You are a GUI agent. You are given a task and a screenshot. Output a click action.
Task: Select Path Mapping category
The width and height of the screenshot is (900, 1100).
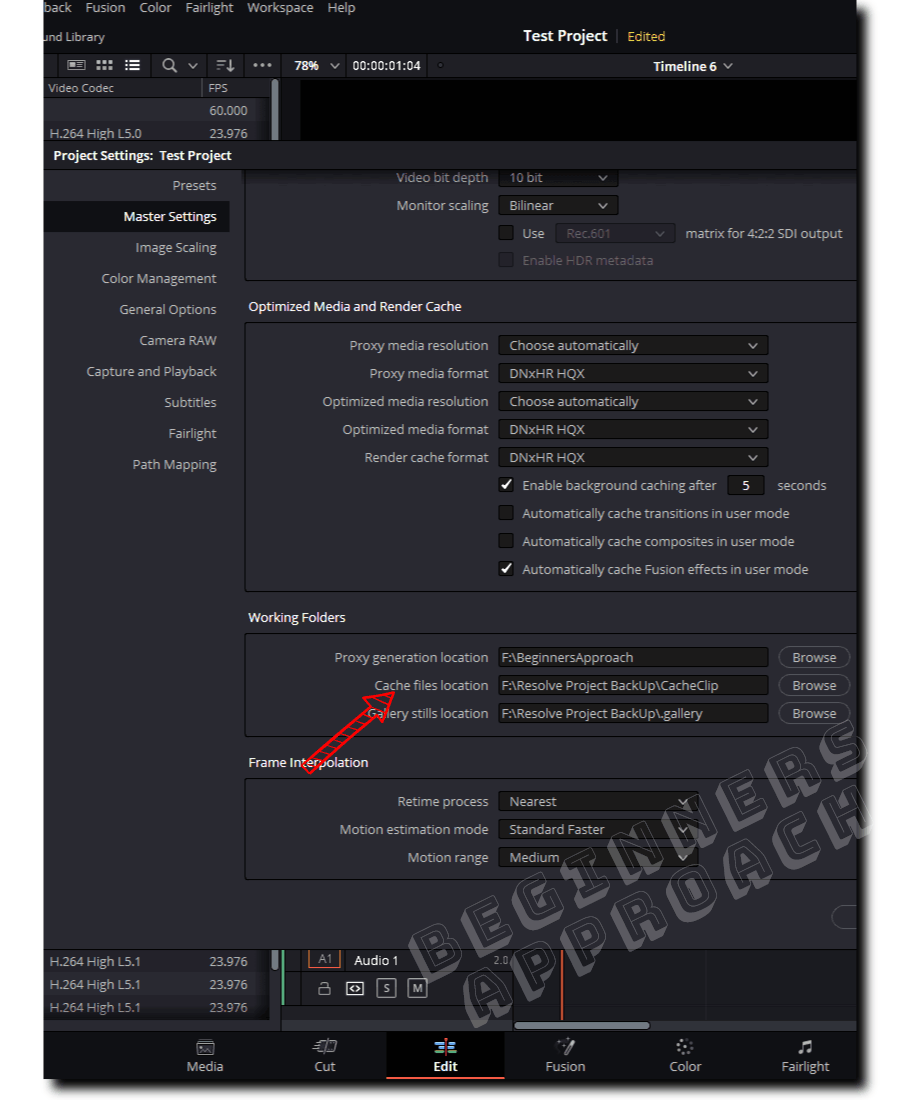pos(174,464)
